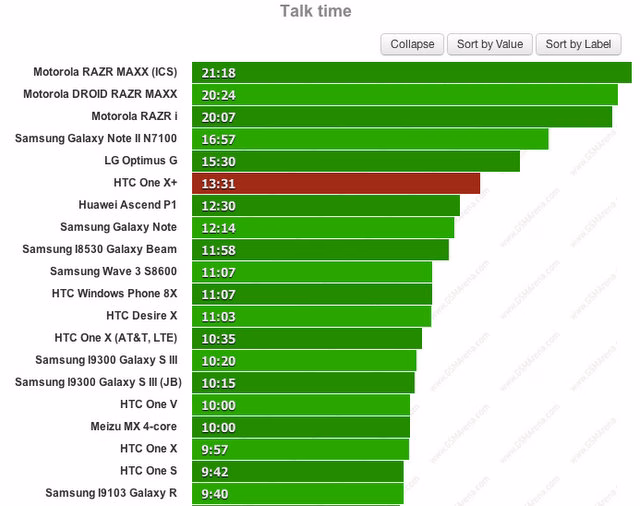
Task: Sort chart using Sort by Label
Action: click(x=578, y=44)
